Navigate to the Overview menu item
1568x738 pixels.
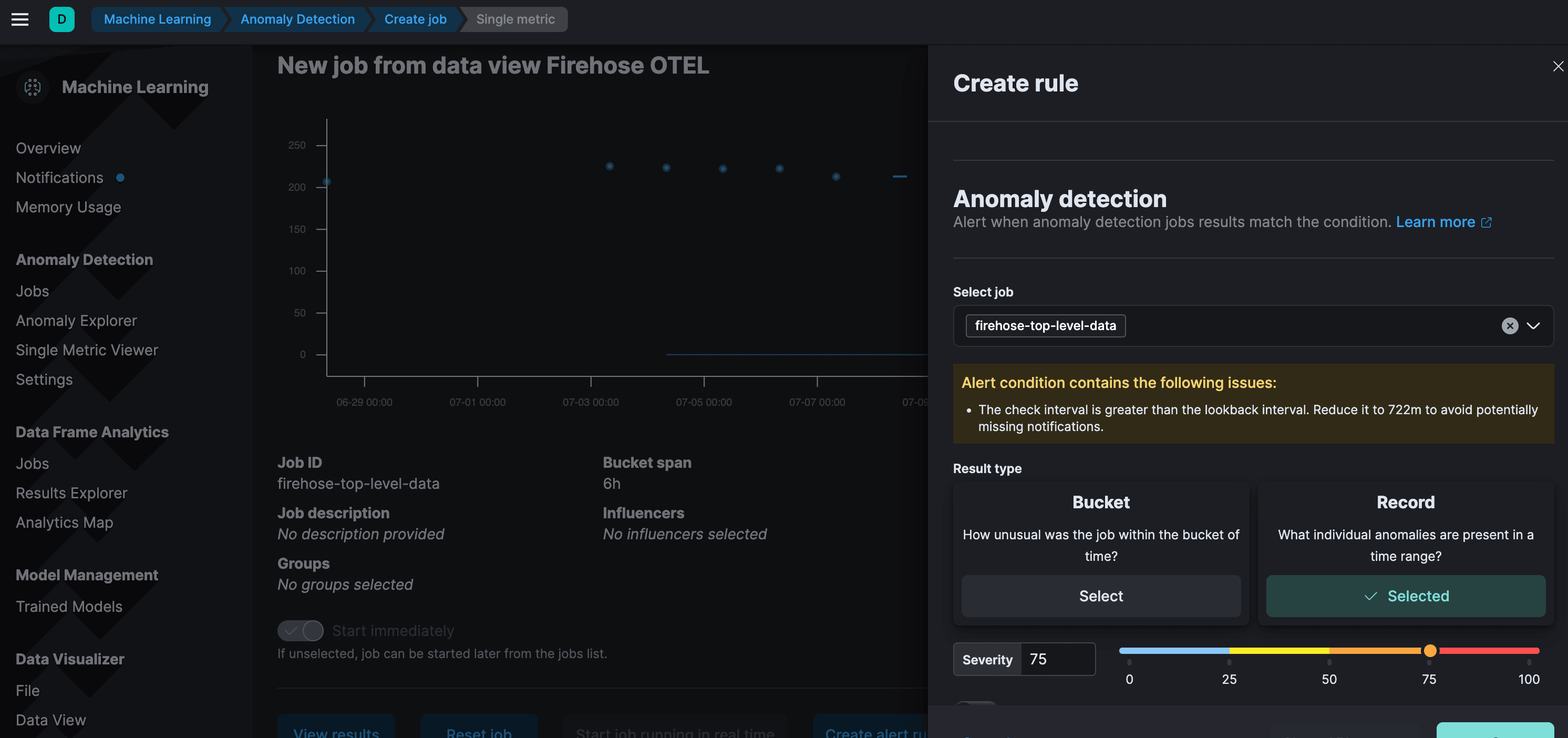tap(48, 147)
